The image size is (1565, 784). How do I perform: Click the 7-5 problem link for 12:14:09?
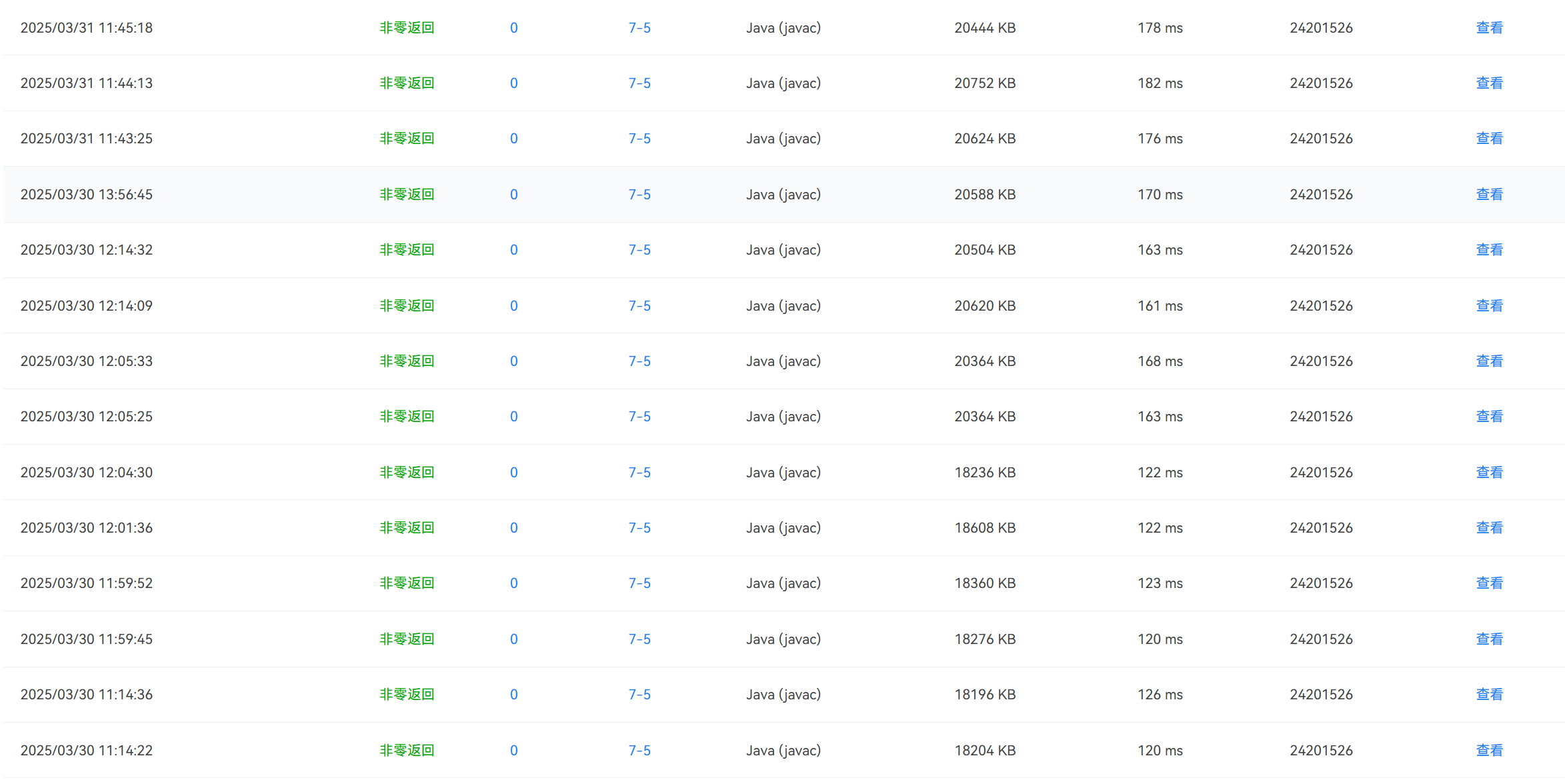pyautogui.click(x=639, y=306)
